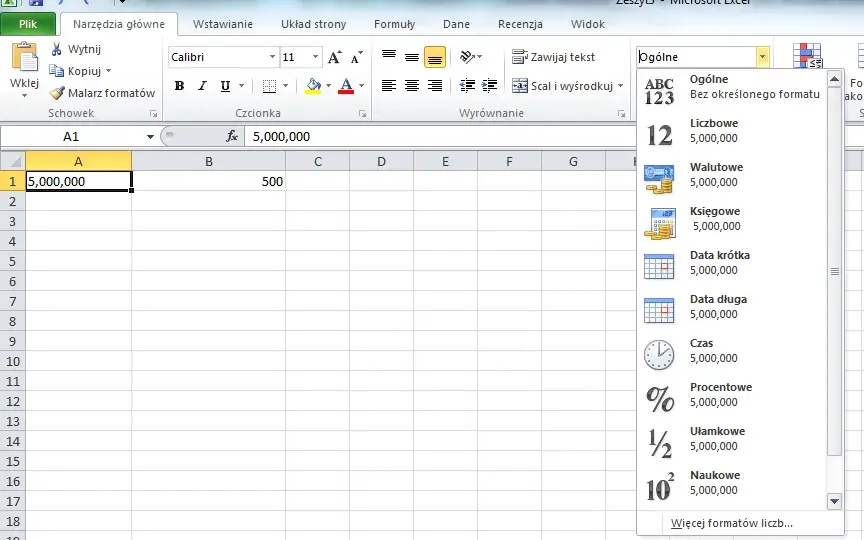Switch to the Formuły tab
864x540 pixels.
coord(395,24)
